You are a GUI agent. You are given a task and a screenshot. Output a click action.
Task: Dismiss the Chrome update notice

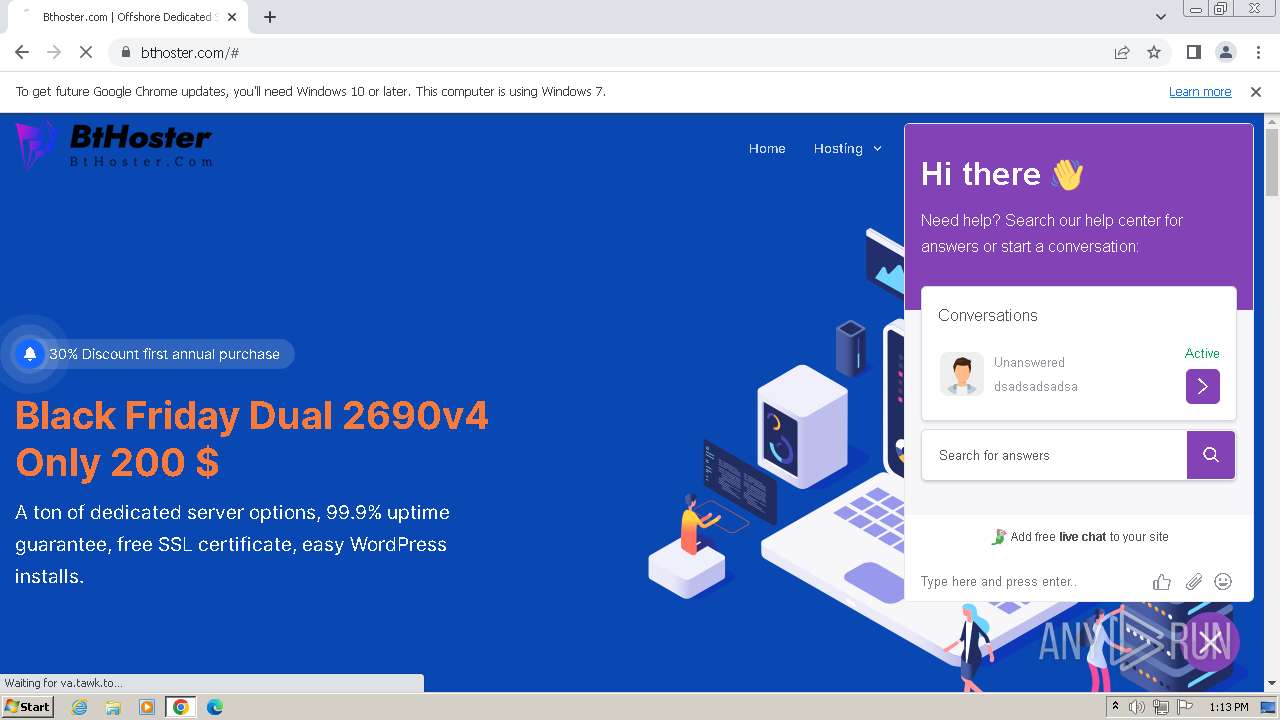tap(1256, 91)
